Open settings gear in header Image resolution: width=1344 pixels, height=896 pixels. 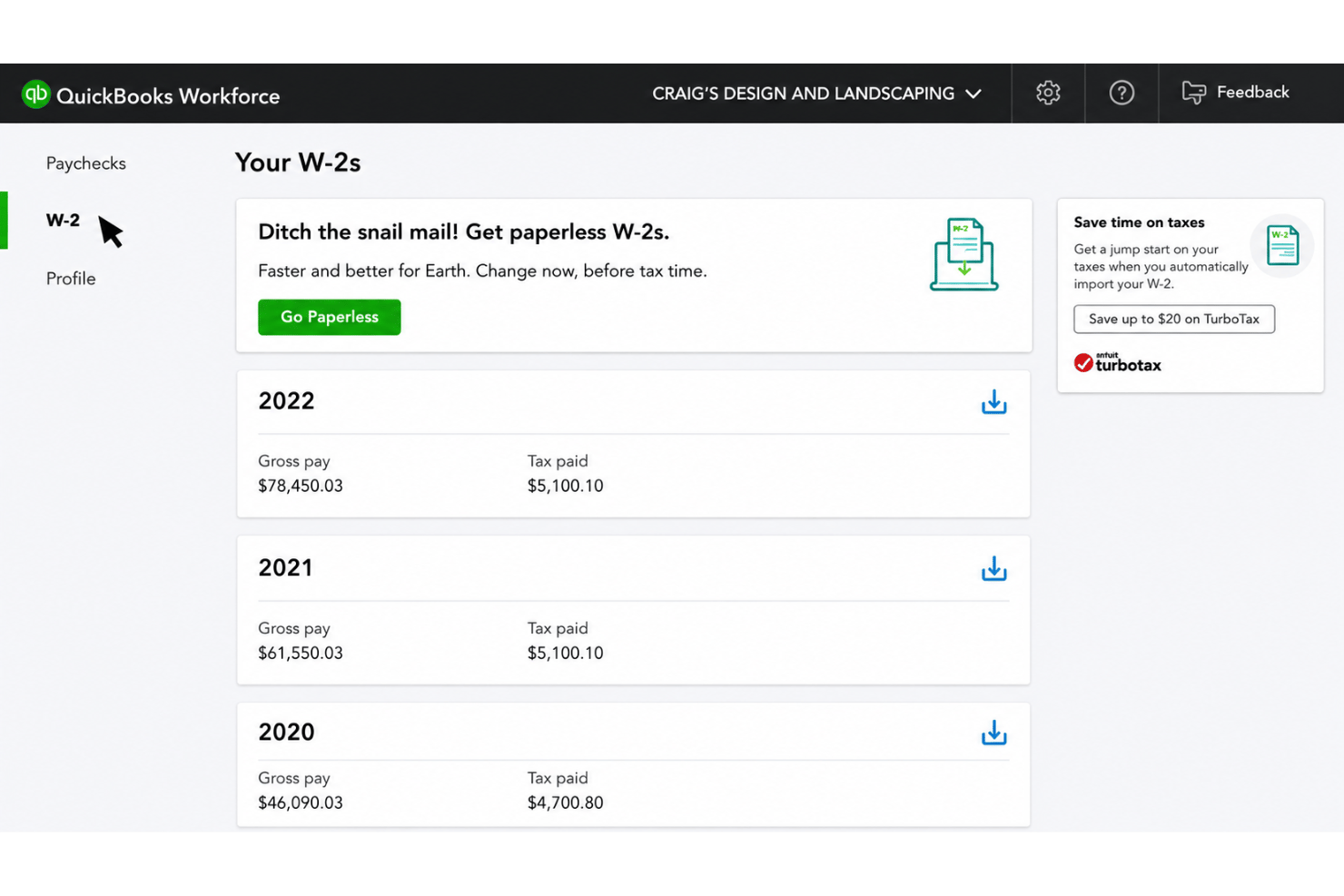point(1048,93)
